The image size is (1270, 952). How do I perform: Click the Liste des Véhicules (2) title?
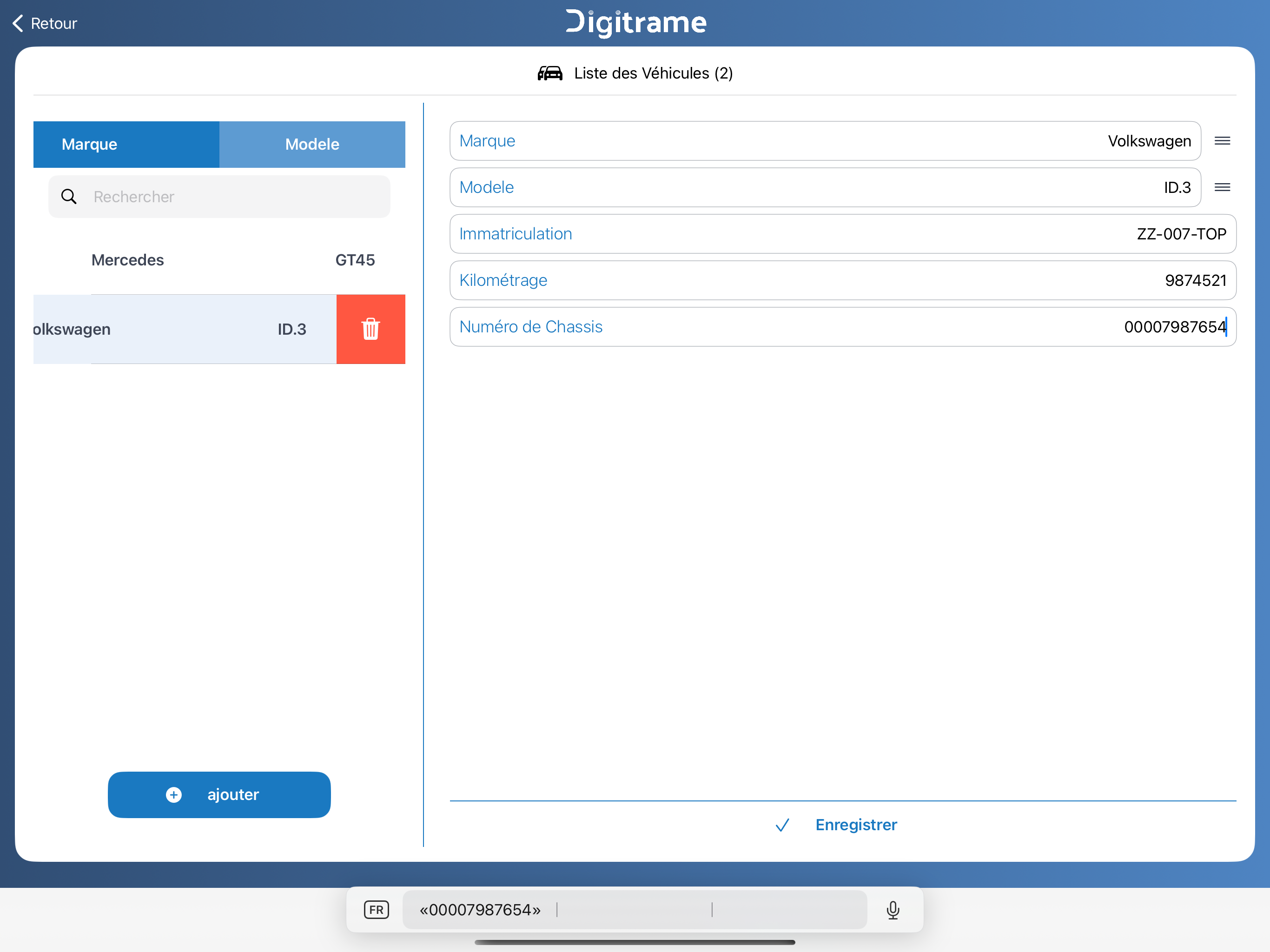click(654, 73)
